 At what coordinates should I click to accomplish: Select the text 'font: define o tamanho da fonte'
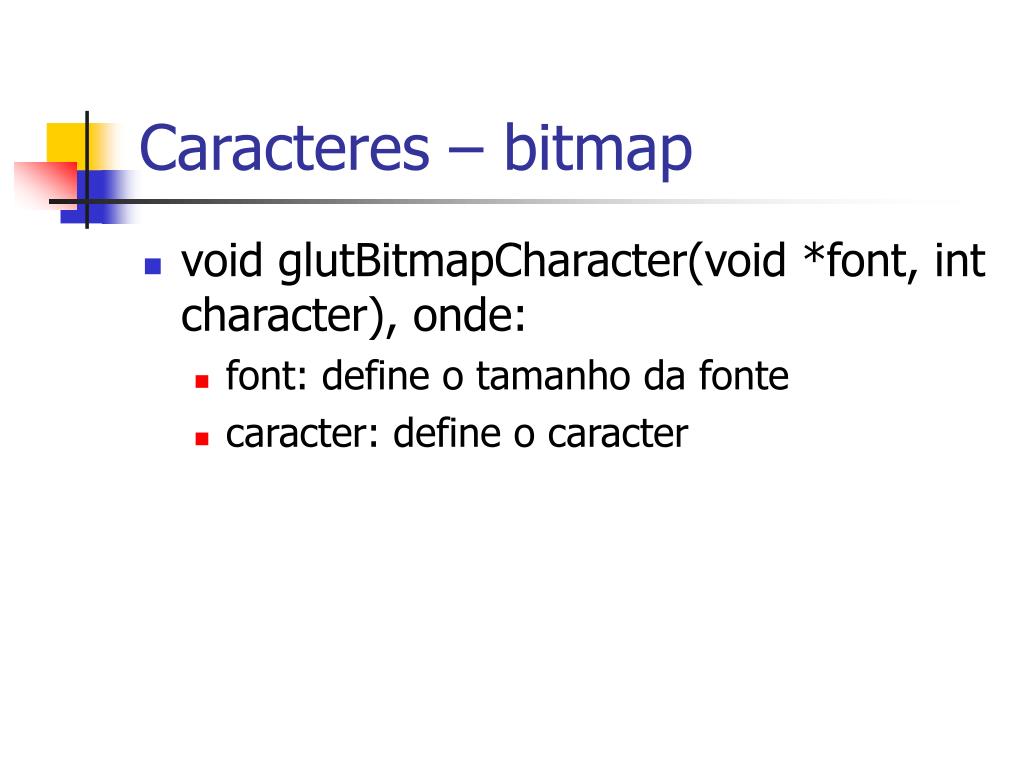[x=507, y=376]
